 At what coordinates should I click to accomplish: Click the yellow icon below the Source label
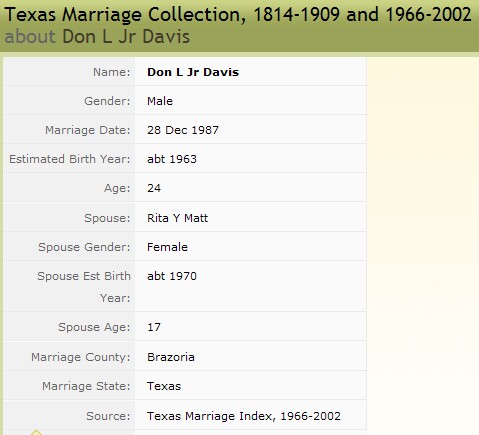36,432
